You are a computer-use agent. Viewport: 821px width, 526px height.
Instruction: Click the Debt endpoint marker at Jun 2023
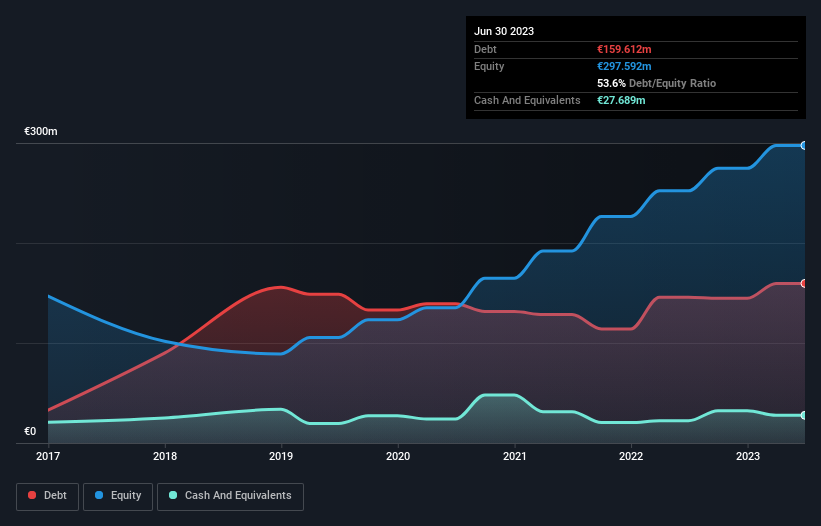(804, 283)
